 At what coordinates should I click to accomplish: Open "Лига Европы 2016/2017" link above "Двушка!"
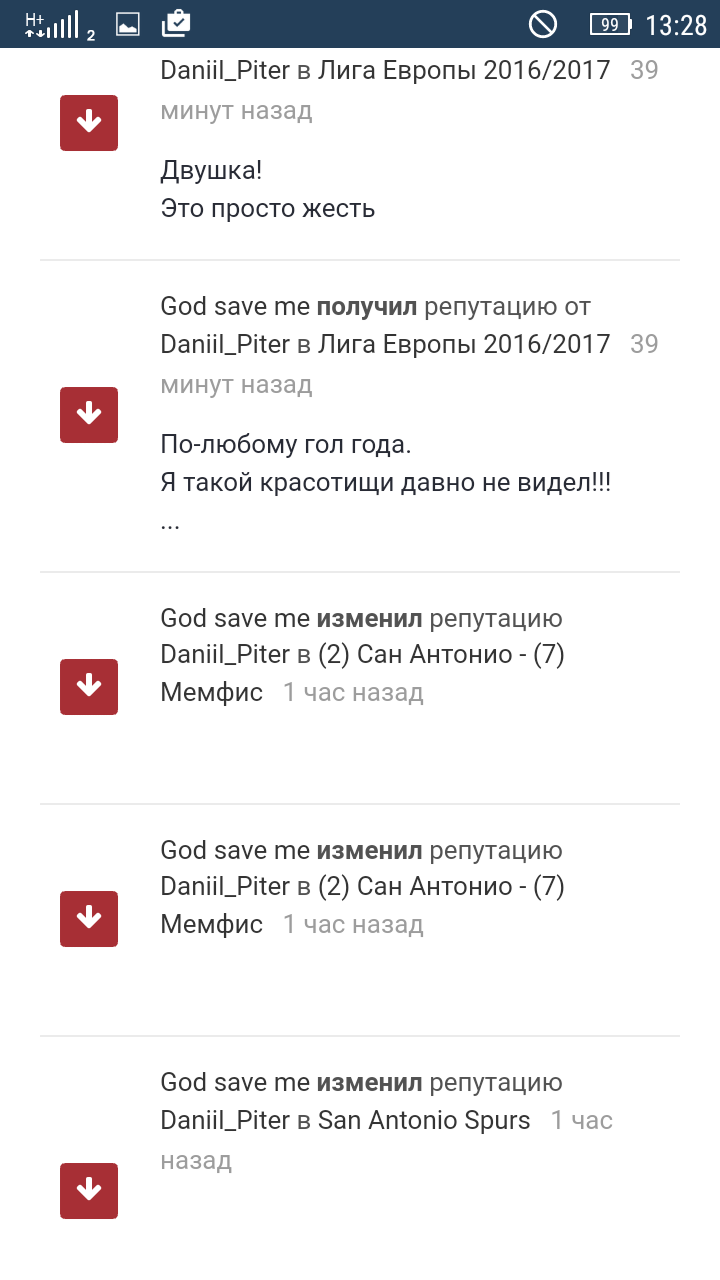[464, 71]
